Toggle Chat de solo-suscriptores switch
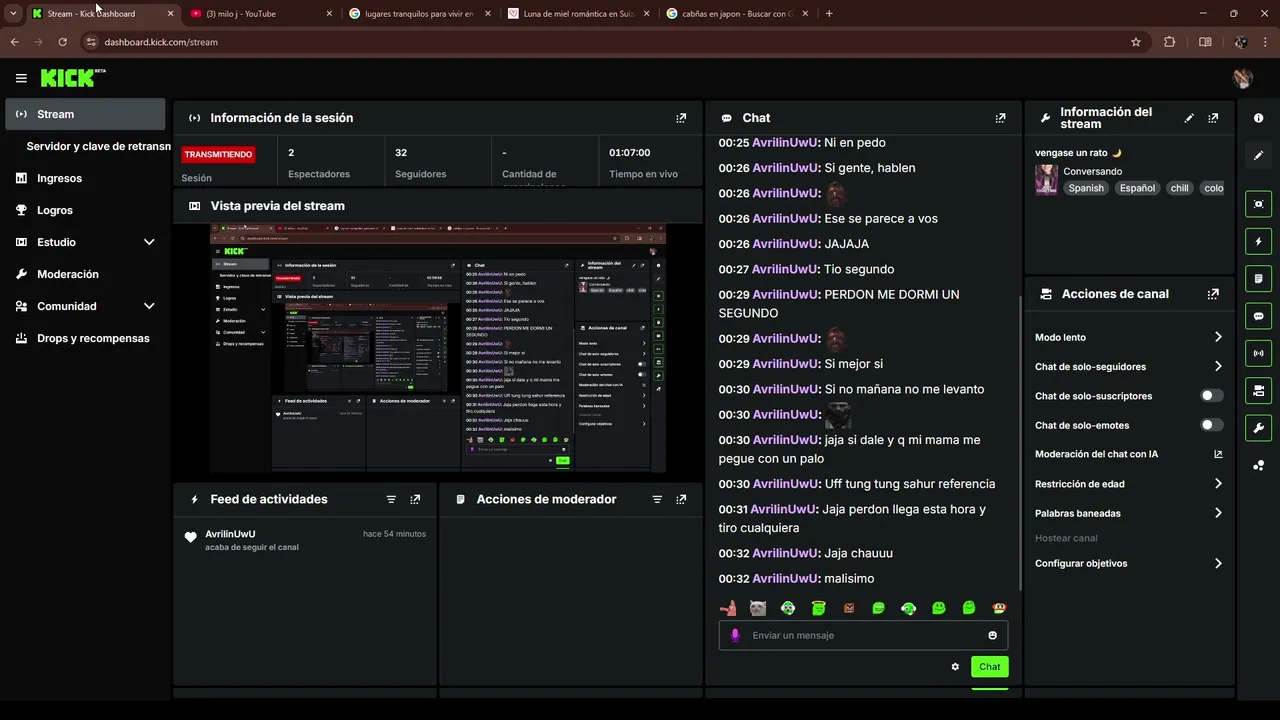This screenshot has width=1280, height=720. pyautogui.click(x=1211, y=396)
